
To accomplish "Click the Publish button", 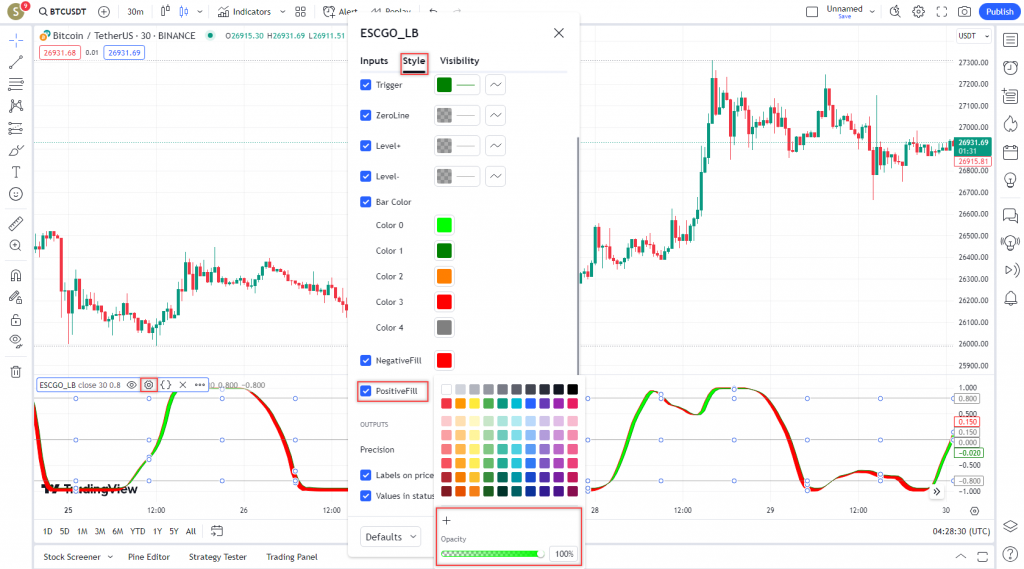I will coord(999,12).
